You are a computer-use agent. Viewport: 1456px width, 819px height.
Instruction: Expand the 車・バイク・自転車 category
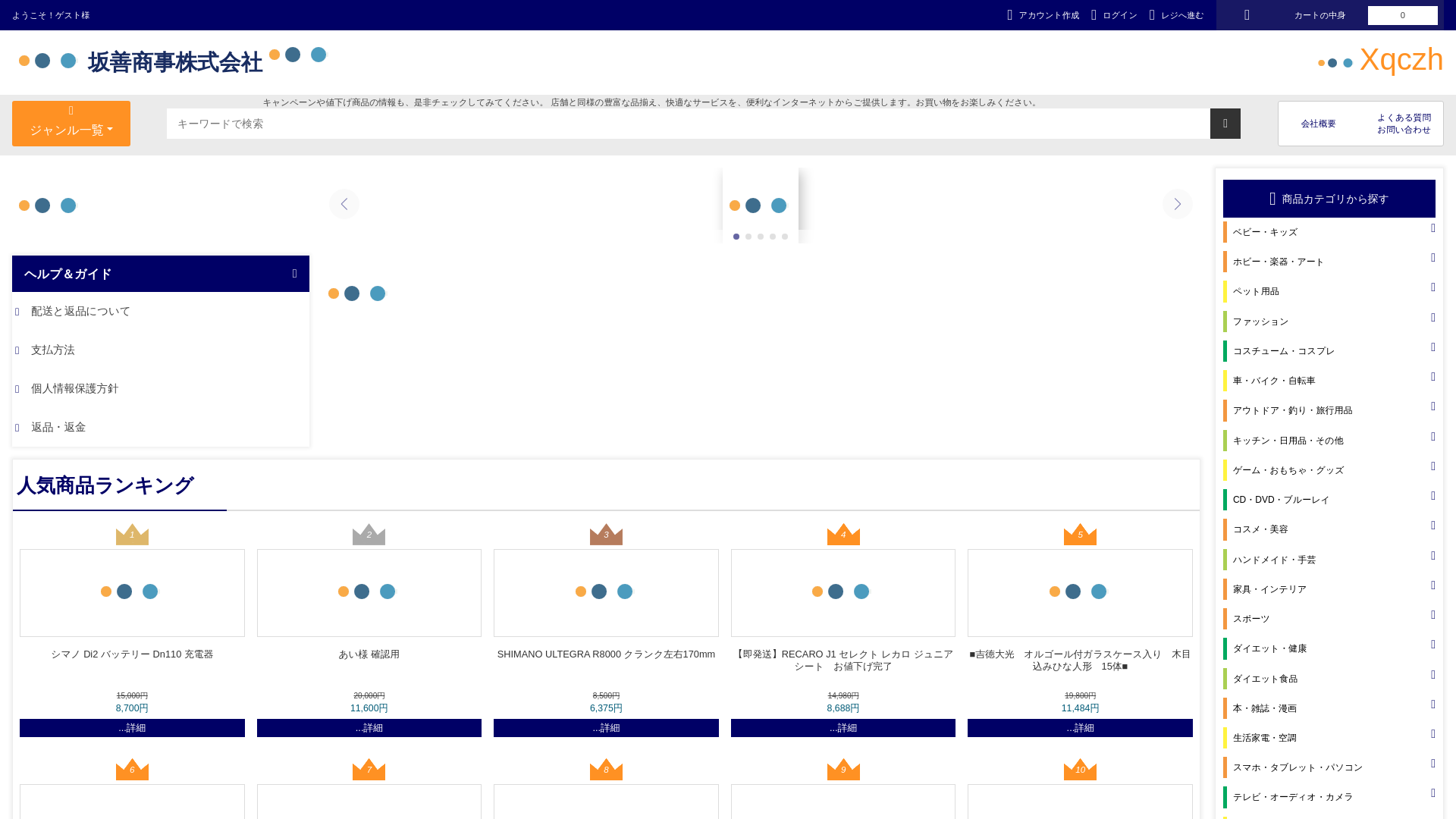[1433, 377]
